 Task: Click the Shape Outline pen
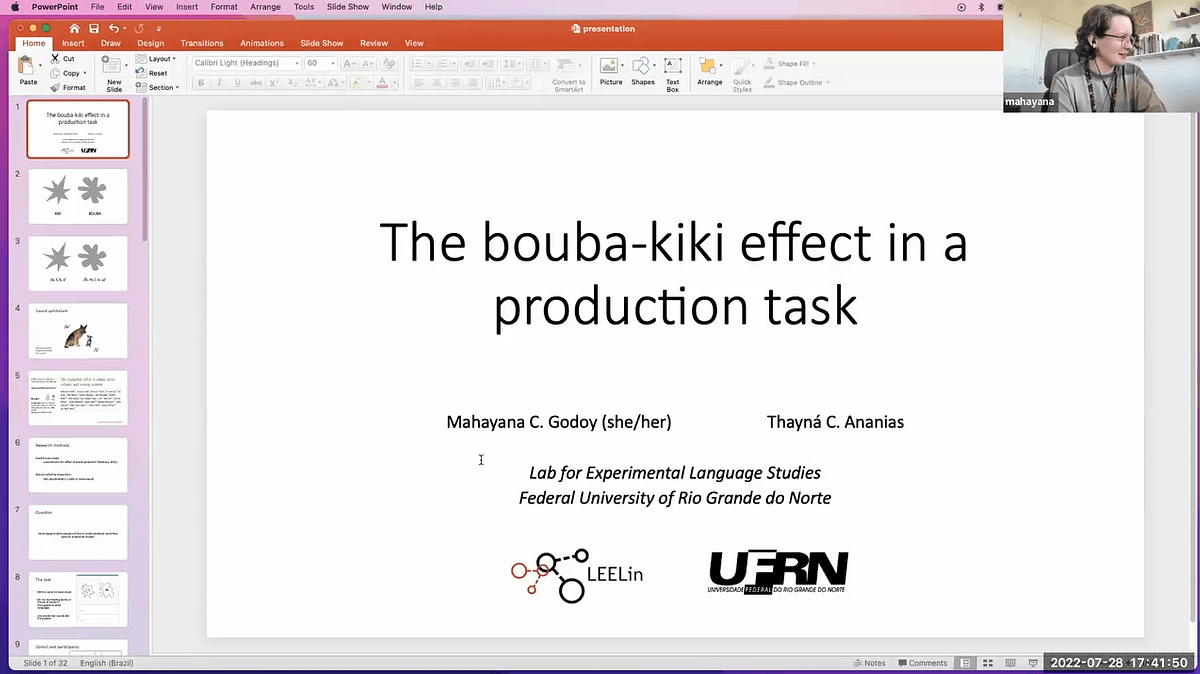(769, 82)
